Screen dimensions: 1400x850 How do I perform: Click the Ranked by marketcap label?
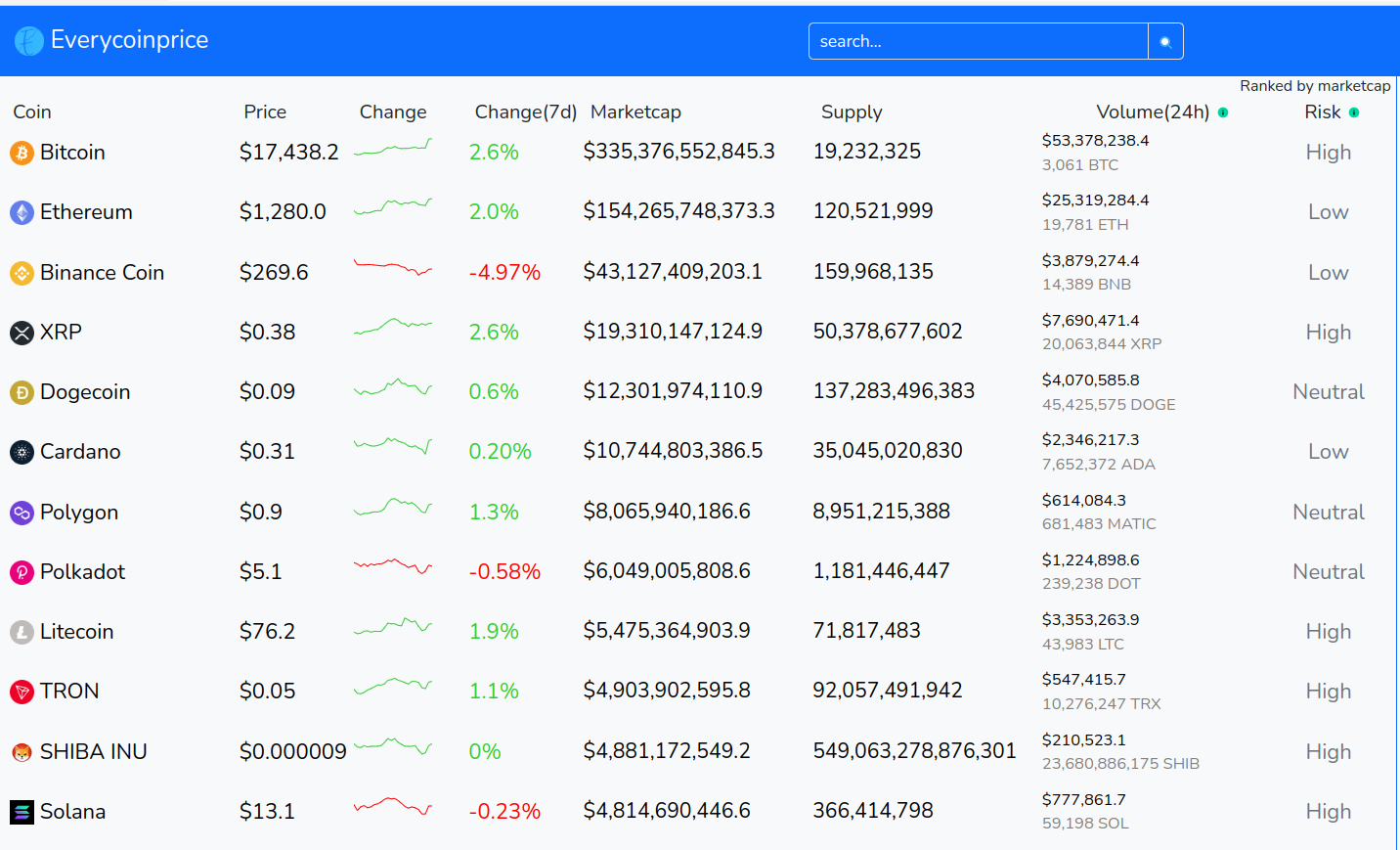pos(1315,86)
